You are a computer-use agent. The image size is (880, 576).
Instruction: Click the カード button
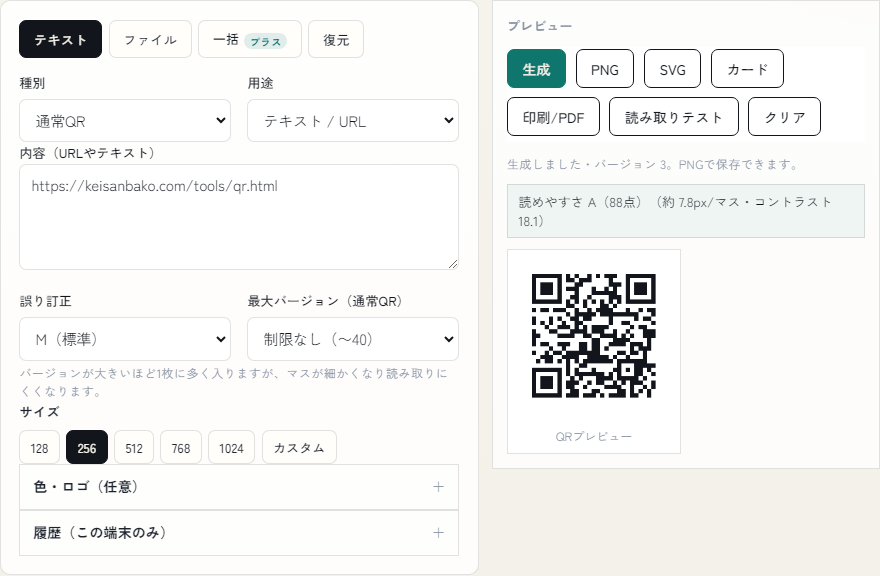tap(747, 69)
